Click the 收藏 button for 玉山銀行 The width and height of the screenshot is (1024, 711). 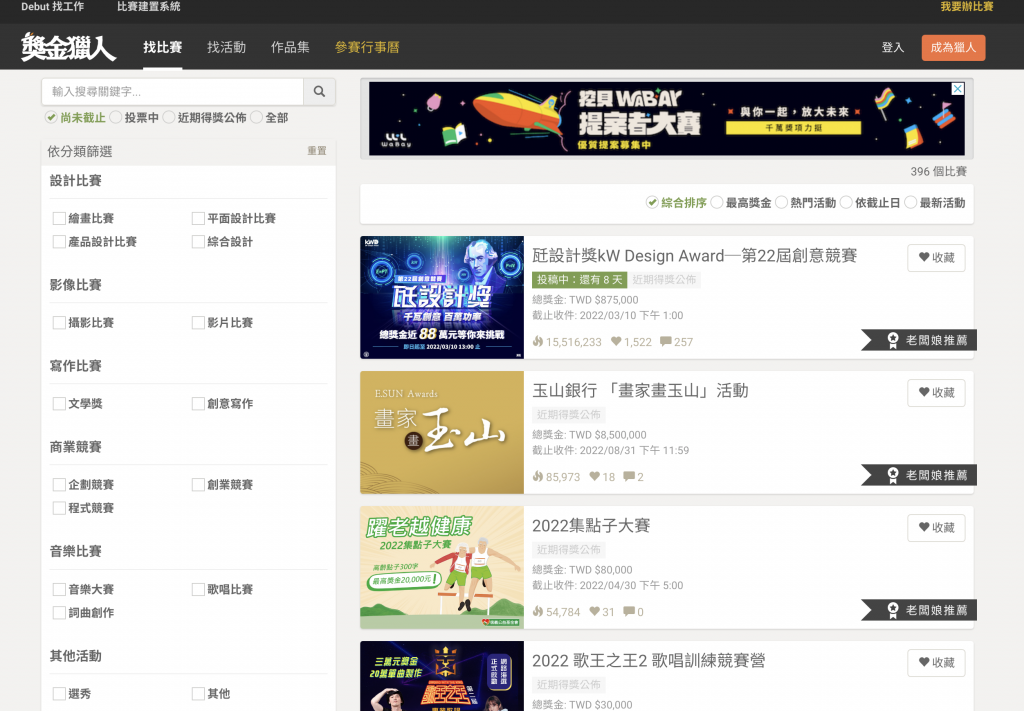point(936,393)
